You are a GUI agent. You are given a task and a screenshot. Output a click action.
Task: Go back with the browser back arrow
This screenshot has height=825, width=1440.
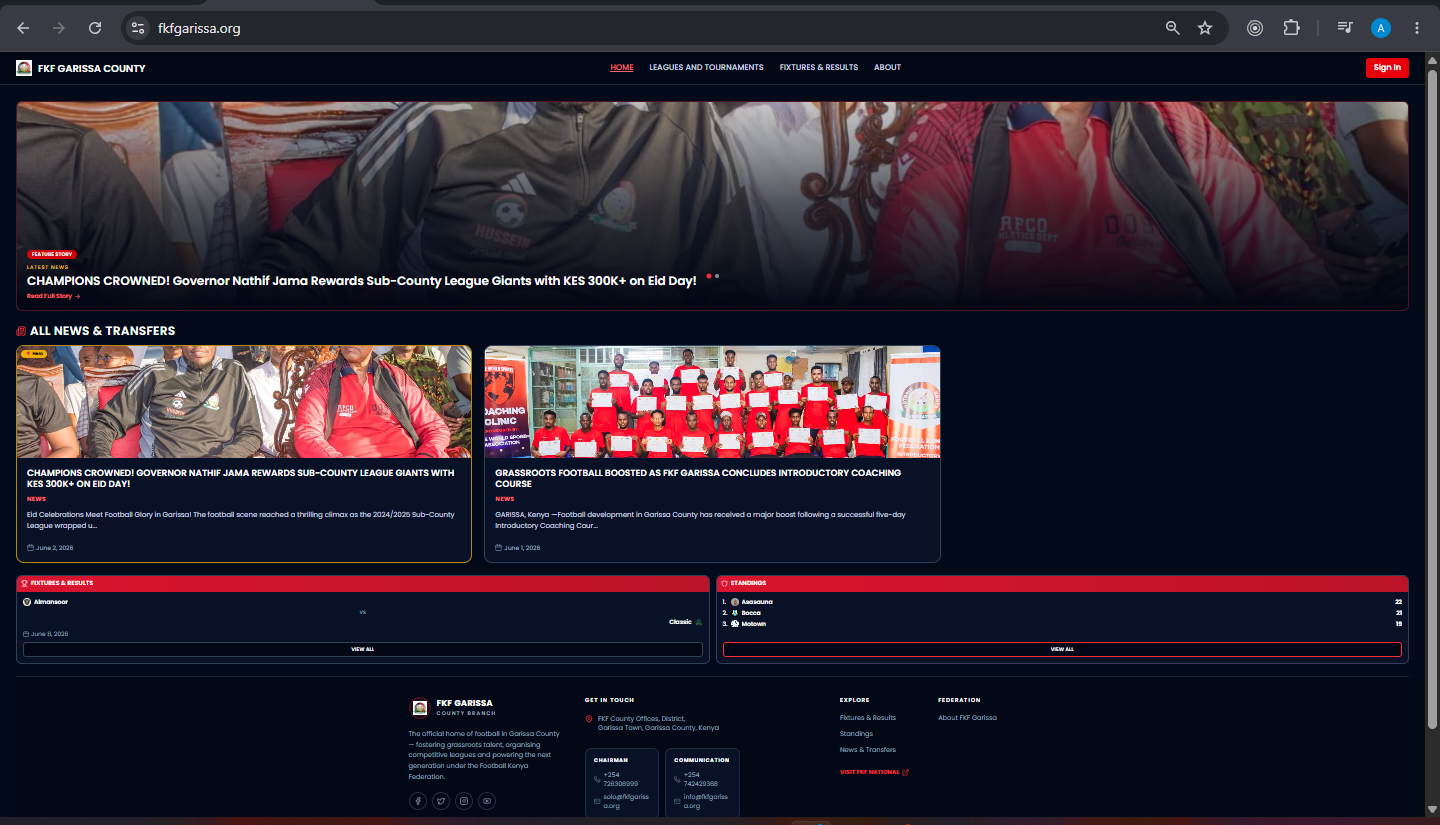point(23,28)
